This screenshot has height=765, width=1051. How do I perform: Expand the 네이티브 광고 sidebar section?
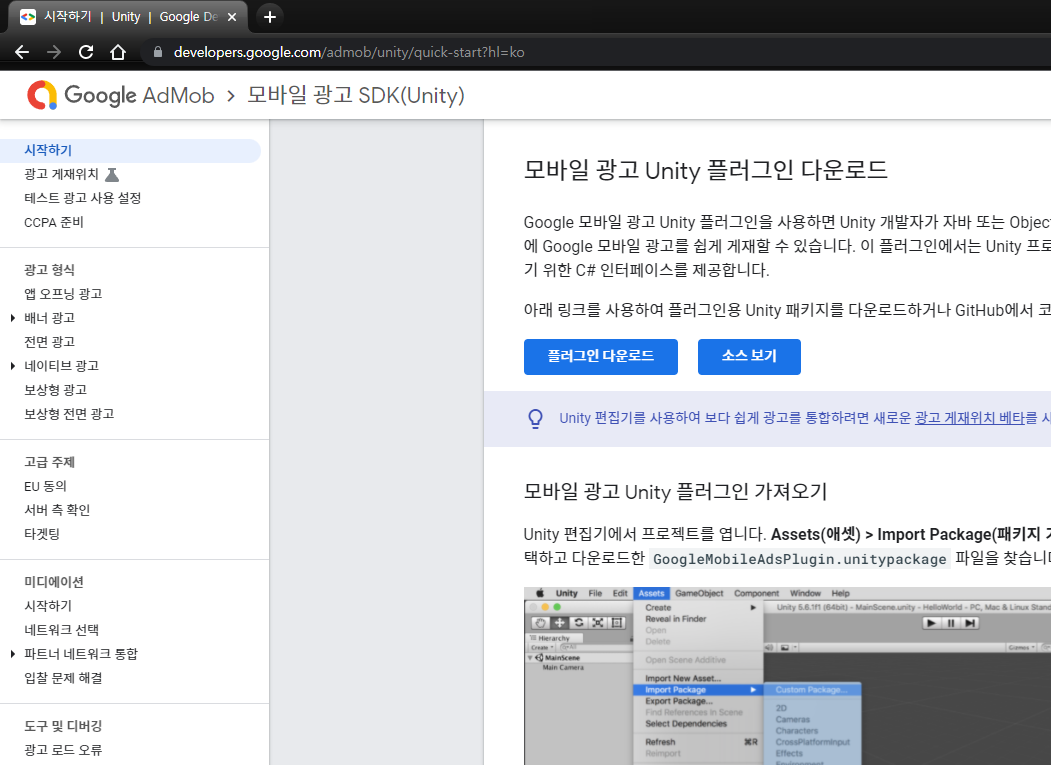[13, 366]
